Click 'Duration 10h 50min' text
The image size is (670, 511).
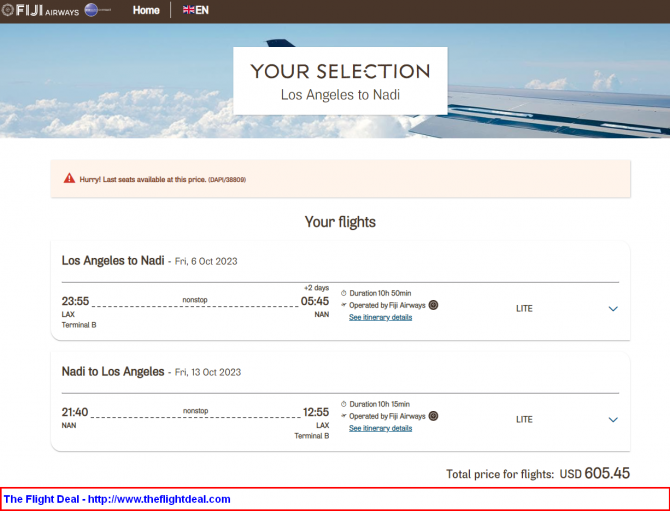tap(380, 294)
